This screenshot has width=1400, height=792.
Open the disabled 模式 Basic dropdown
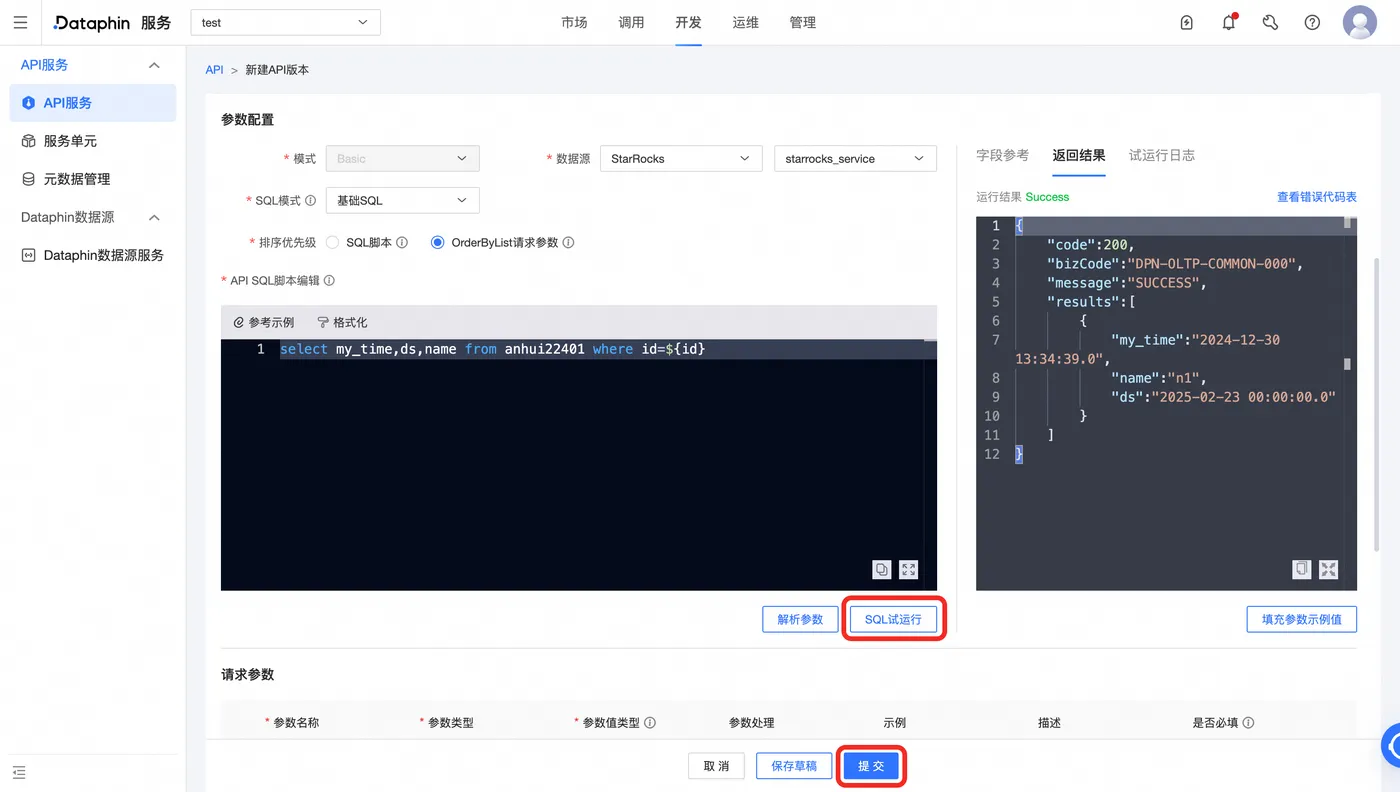[x=402, y=158]
